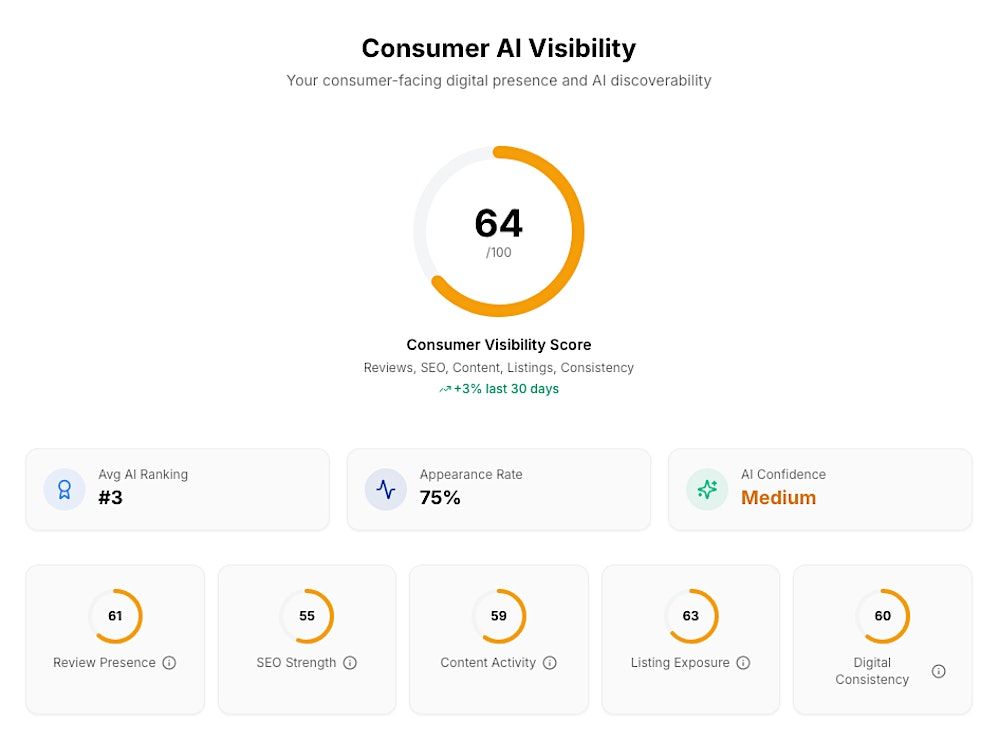Click the trend arrow icon near +3%
Screen dimensions: 998x740
click(x=445, y=390)
